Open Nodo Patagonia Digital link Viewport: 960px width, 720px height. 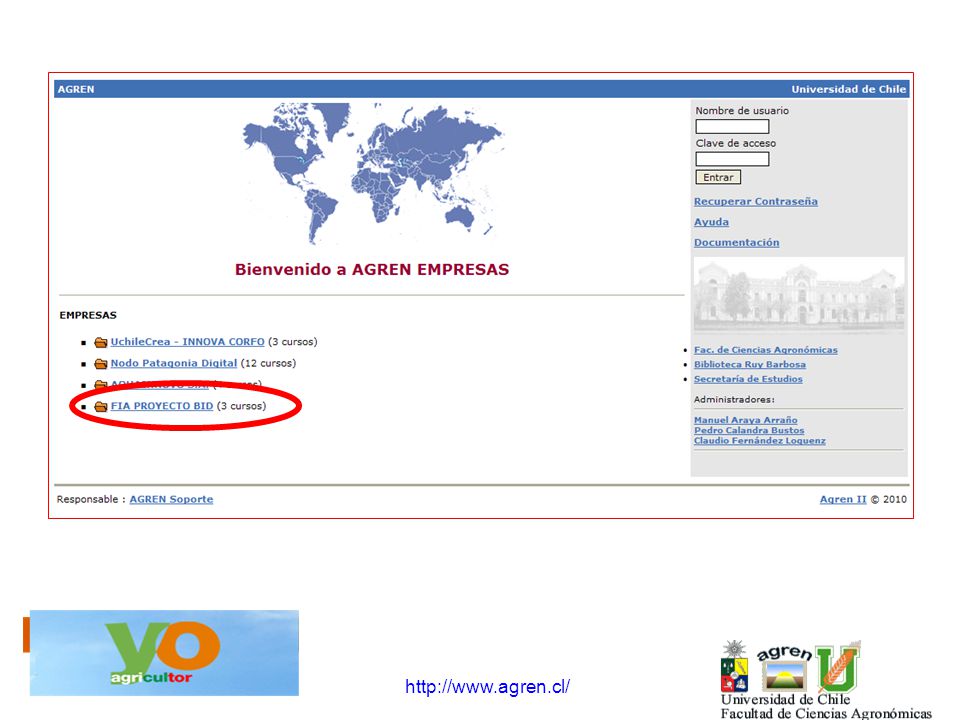click(x=173, y=363)
